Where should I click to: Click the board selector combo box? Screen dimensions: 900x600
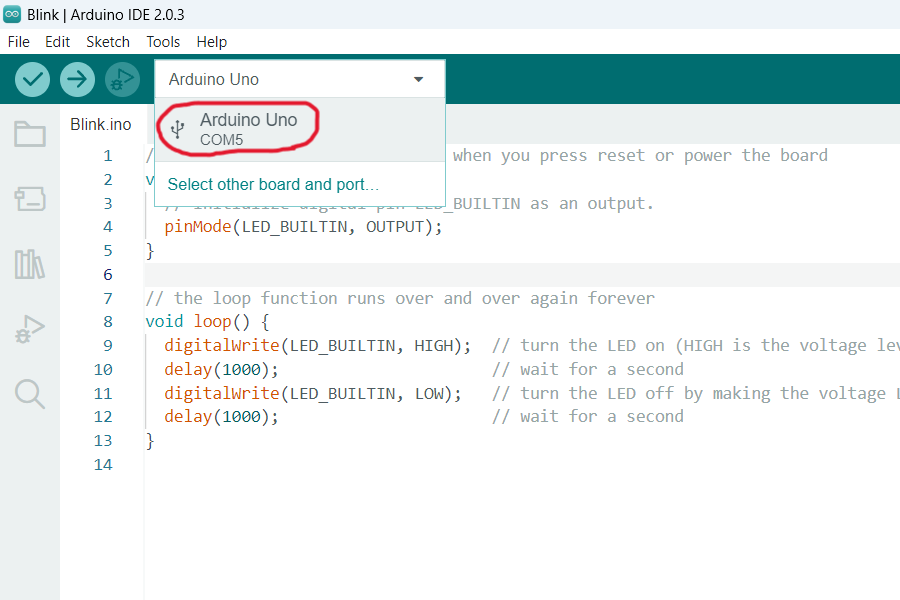pyautogui.click(x=290, y=79)
